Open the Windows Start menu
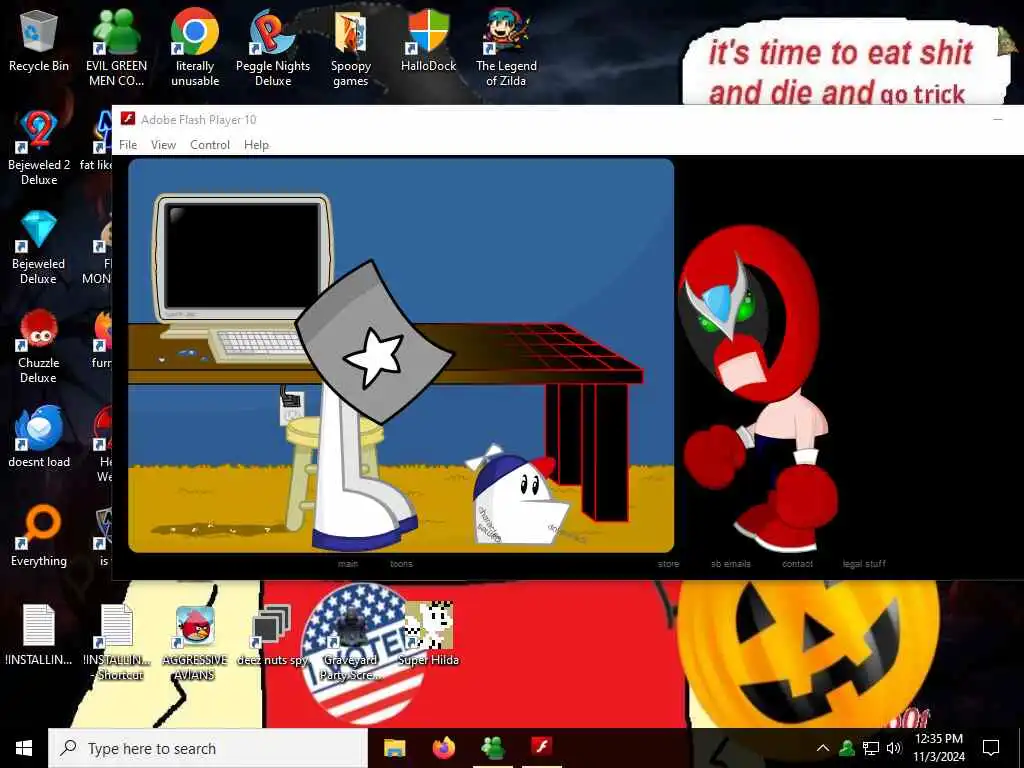This screenshot has height=768, width=1024. tap(24, 748)
